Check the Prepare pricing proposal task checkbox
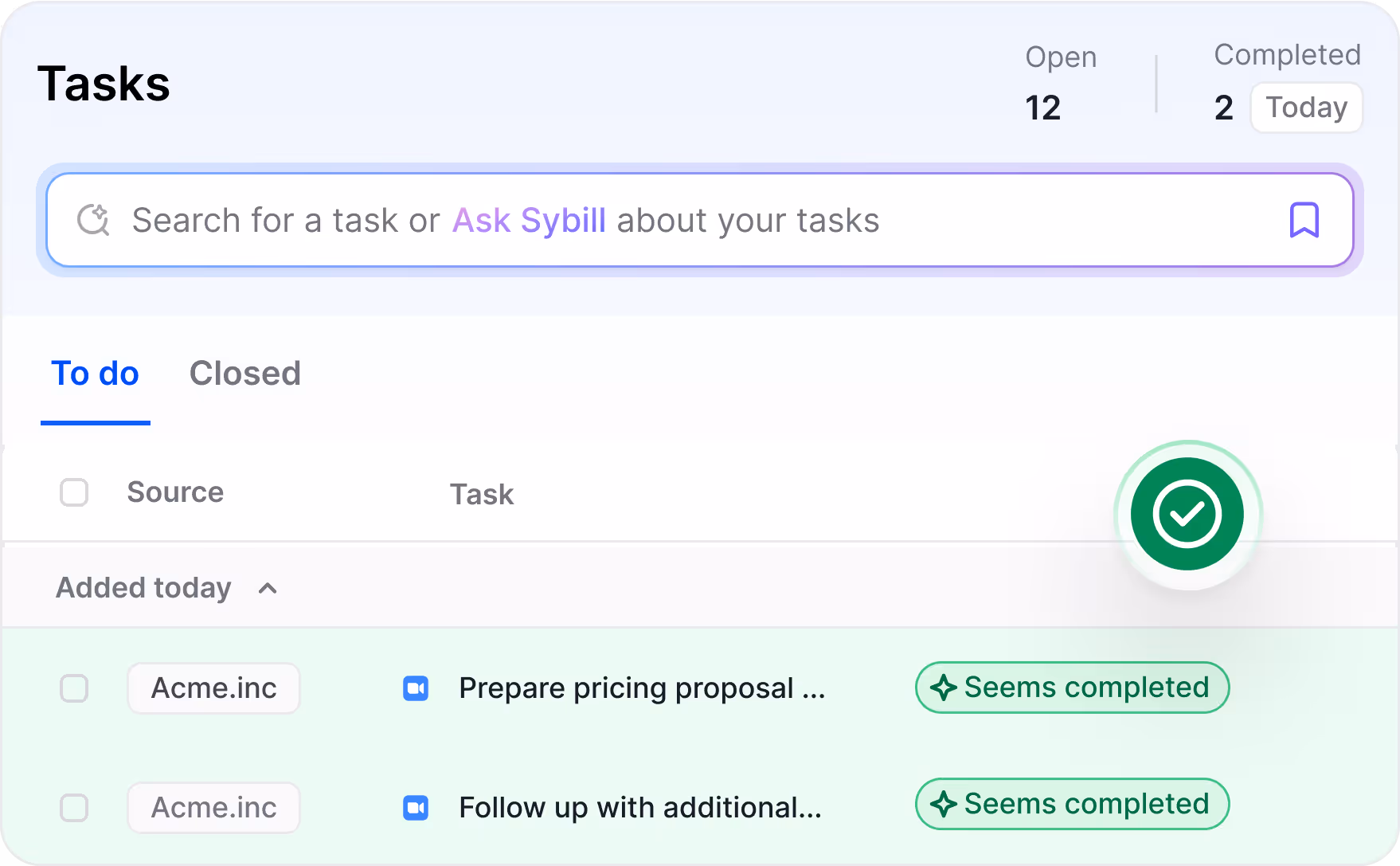The image size is (1400, 866). (x=74, y=688)
